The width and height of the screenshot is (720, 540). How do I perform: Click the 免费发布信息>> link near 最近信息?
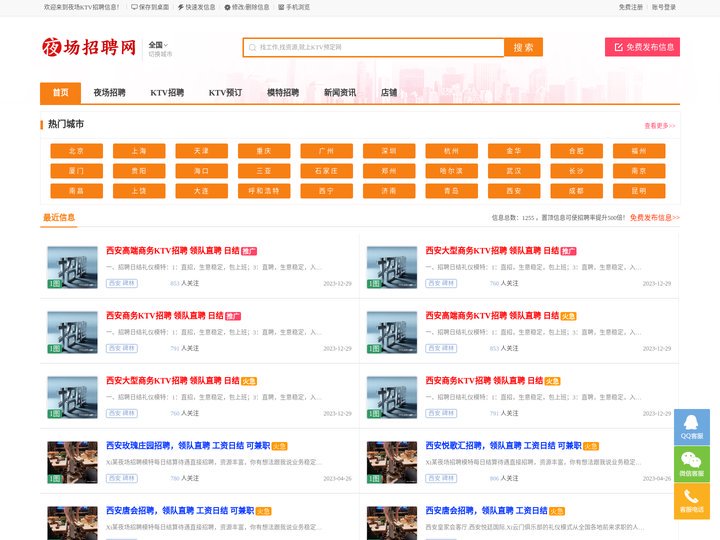(x=654, y=218)
